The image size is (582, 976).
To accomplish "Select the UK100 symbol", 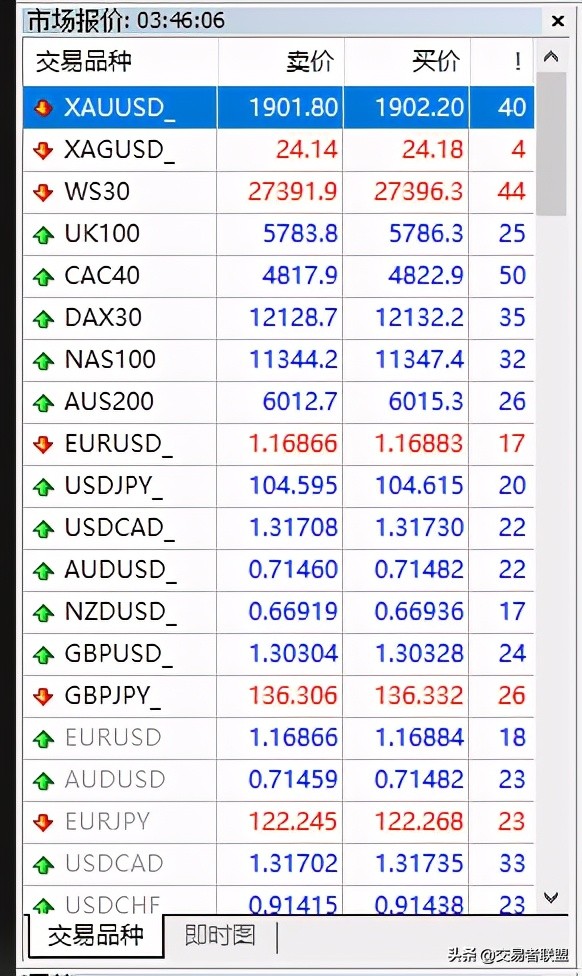I will pyautogui.click(x=102, y=234).
